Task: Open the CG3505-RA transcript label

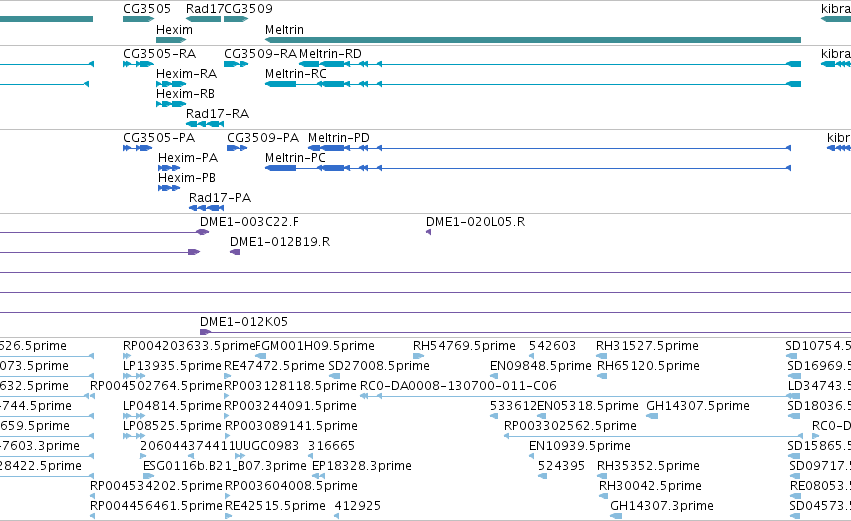Action: coord(160,54)
